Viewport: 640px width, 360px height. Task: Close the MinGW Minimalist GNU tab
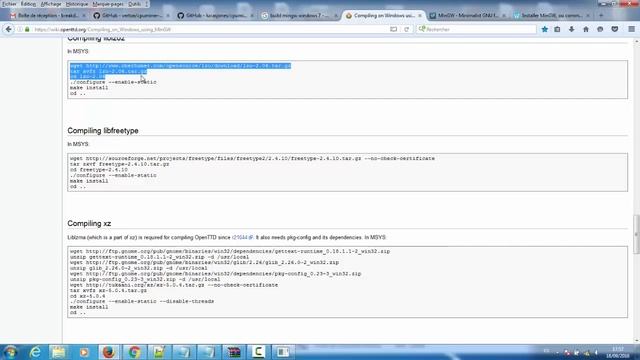pyautogui.click(x=504, y=16)
